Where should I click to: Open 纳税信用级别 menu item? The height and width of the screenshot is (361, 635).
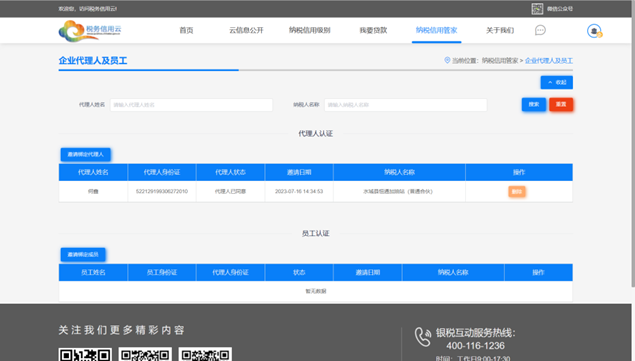[309, 30]
